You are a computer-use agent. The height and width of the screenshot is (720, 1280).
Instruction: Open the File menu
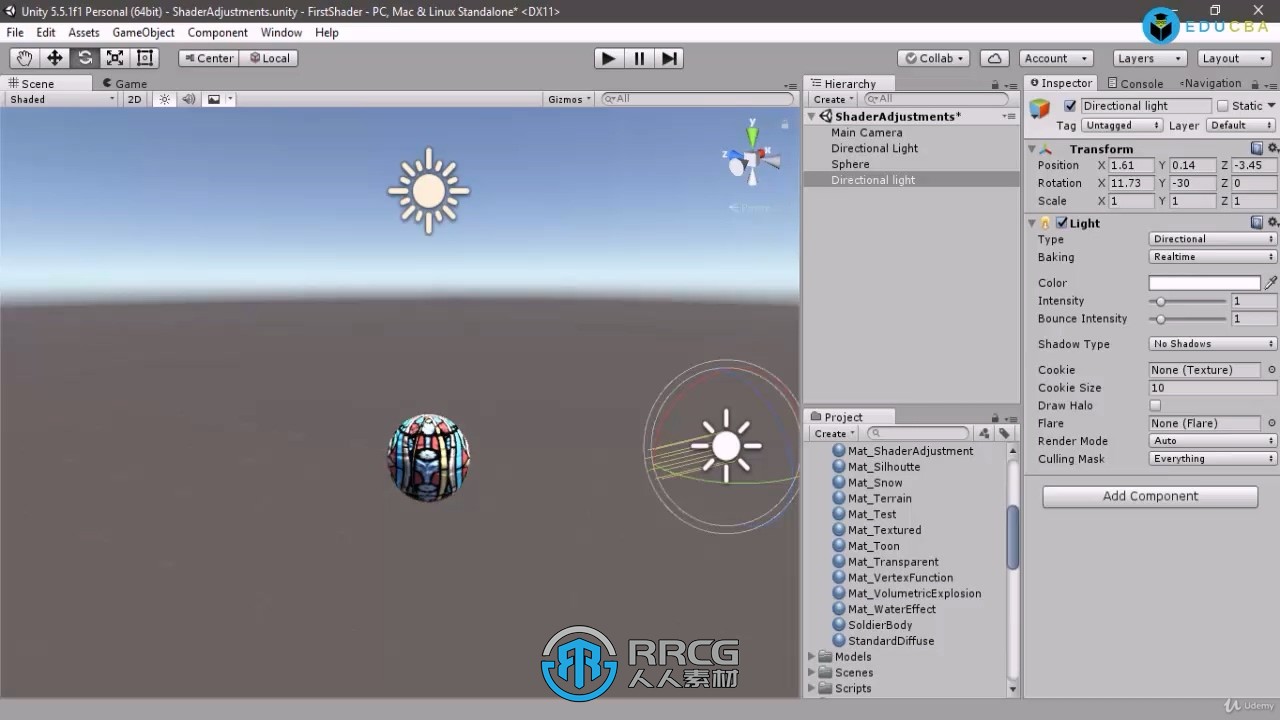point(15,33)
